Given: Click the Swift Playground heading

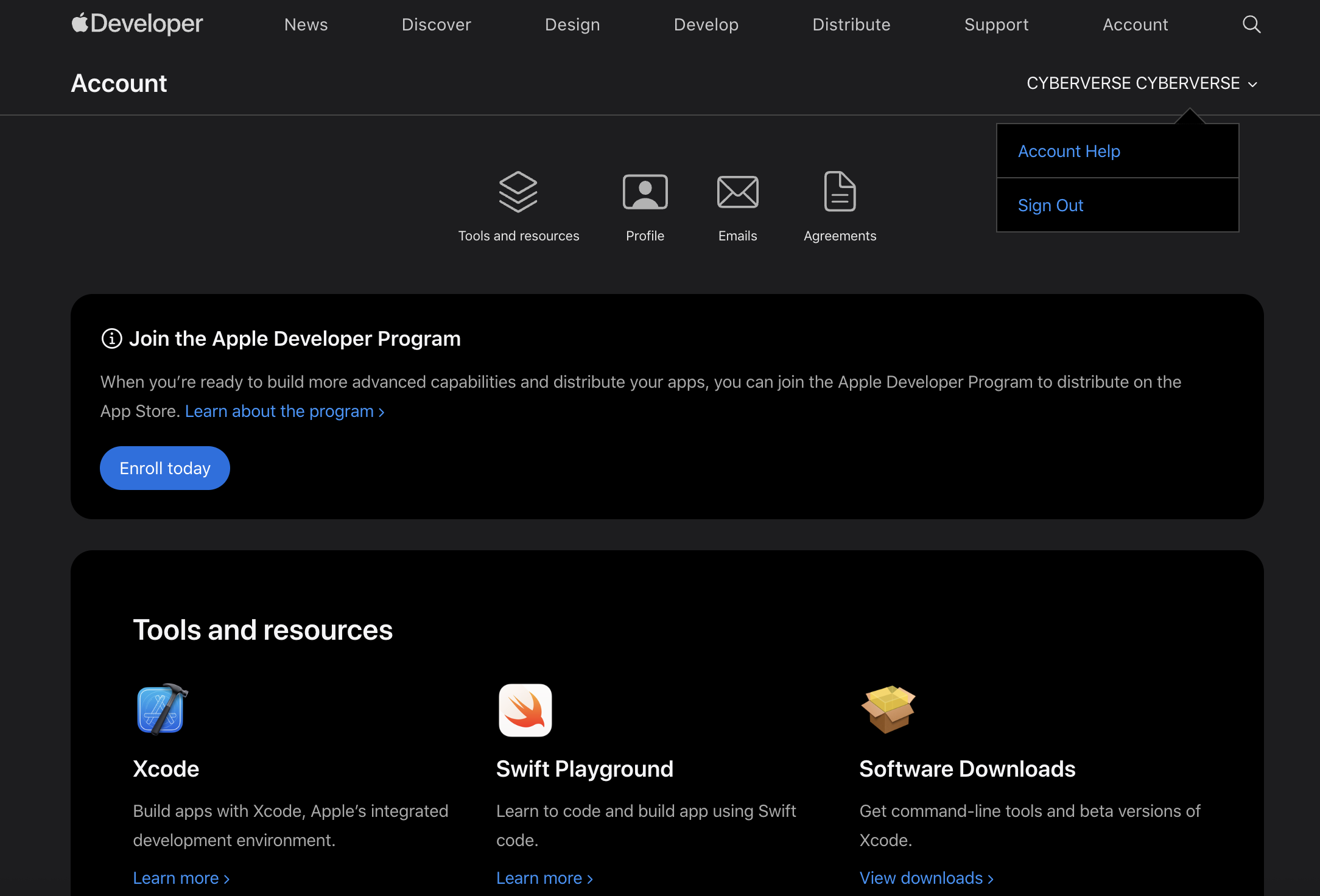Looking at the screenshot, I should point(585,769).
